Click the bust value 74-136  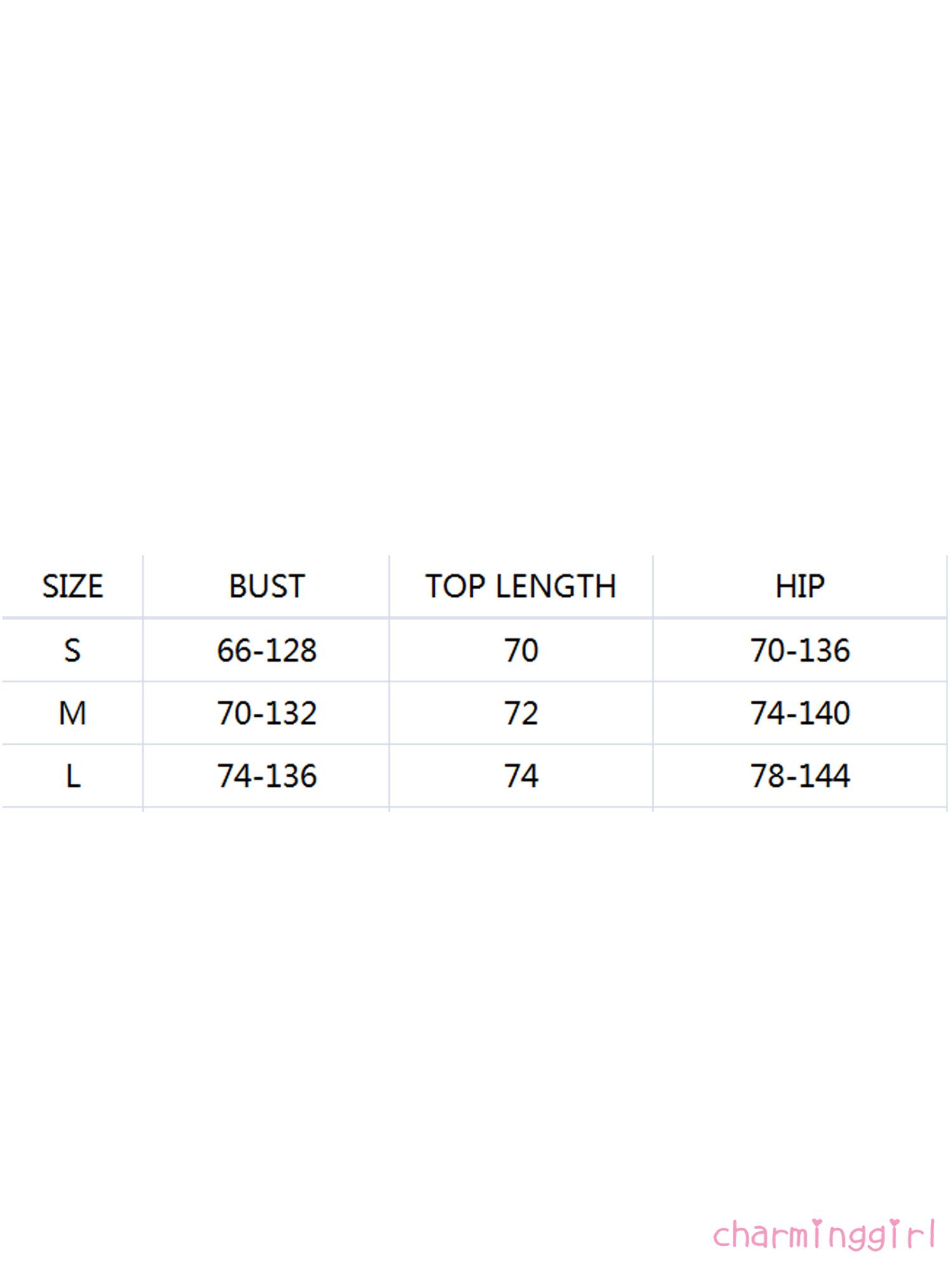coord(267,776)
